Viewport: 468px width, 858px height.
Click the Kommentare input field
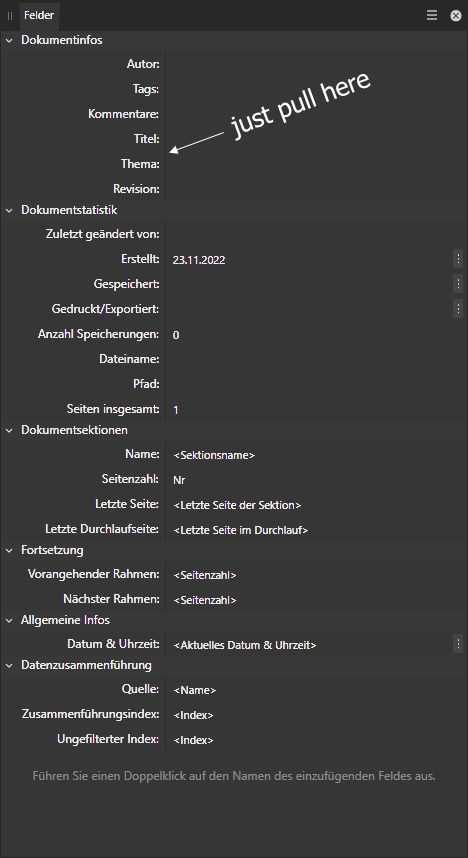point(315,114)
